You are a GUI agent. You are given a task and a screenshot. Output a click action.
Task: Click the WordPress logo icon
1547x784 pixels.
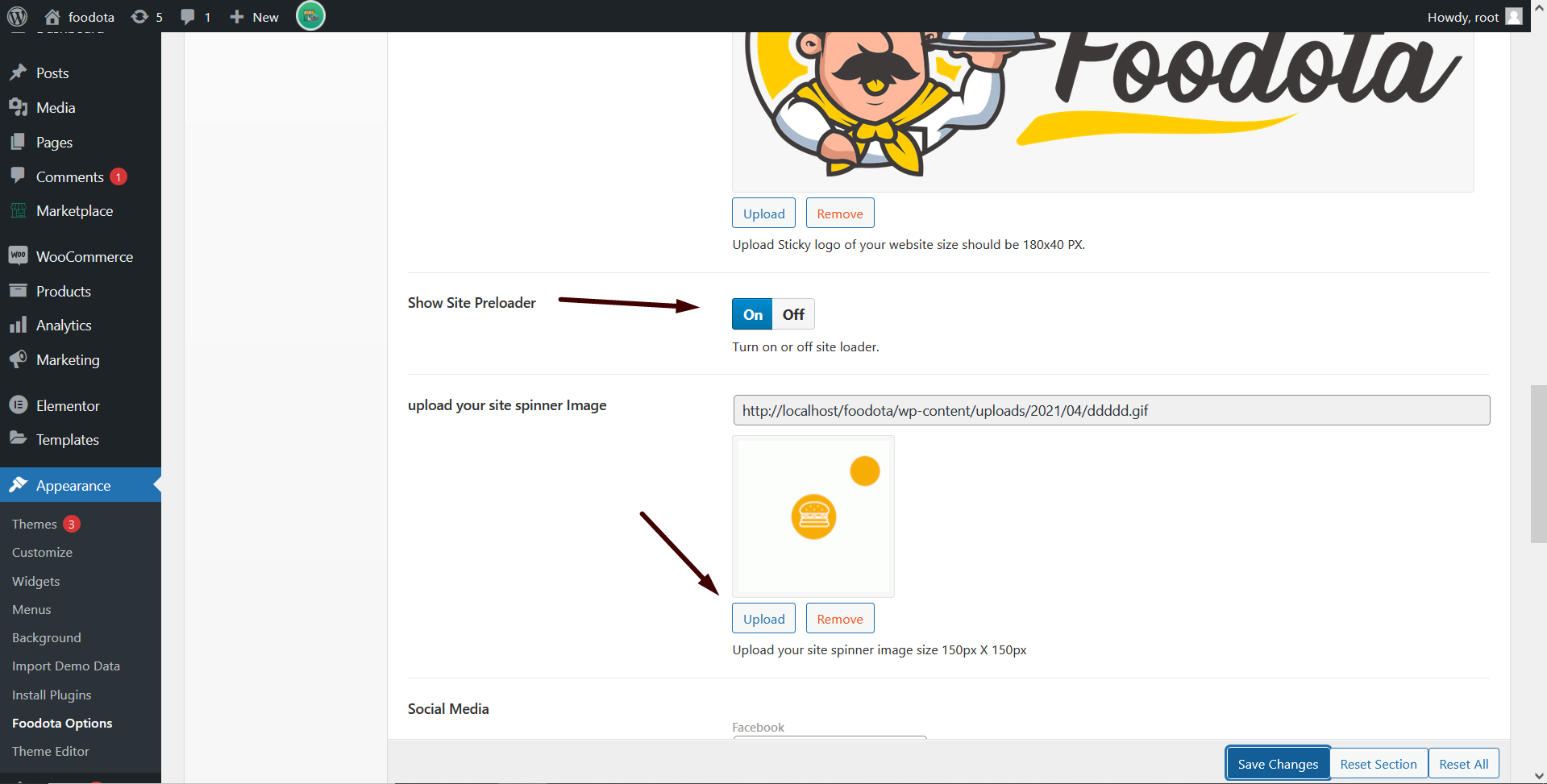tap(17, 16)
